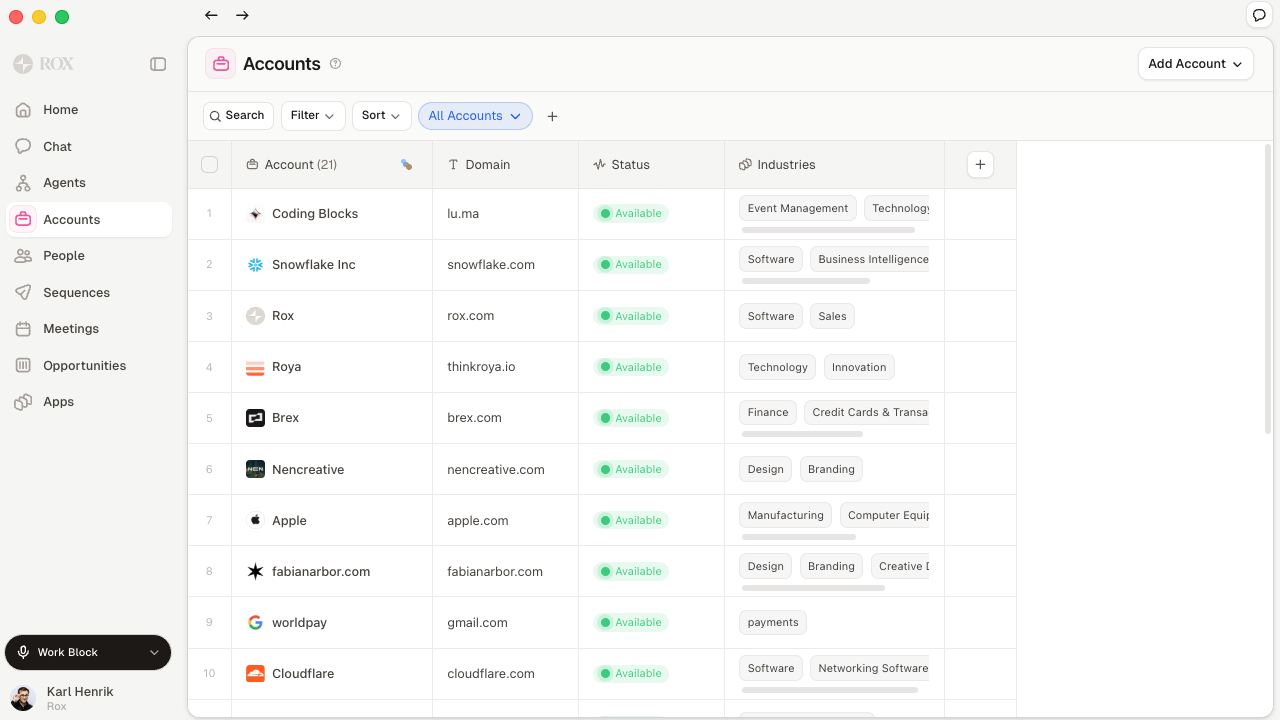Click Available status for Apple row
1280x720 pixels.
click(x=630, y=520)
